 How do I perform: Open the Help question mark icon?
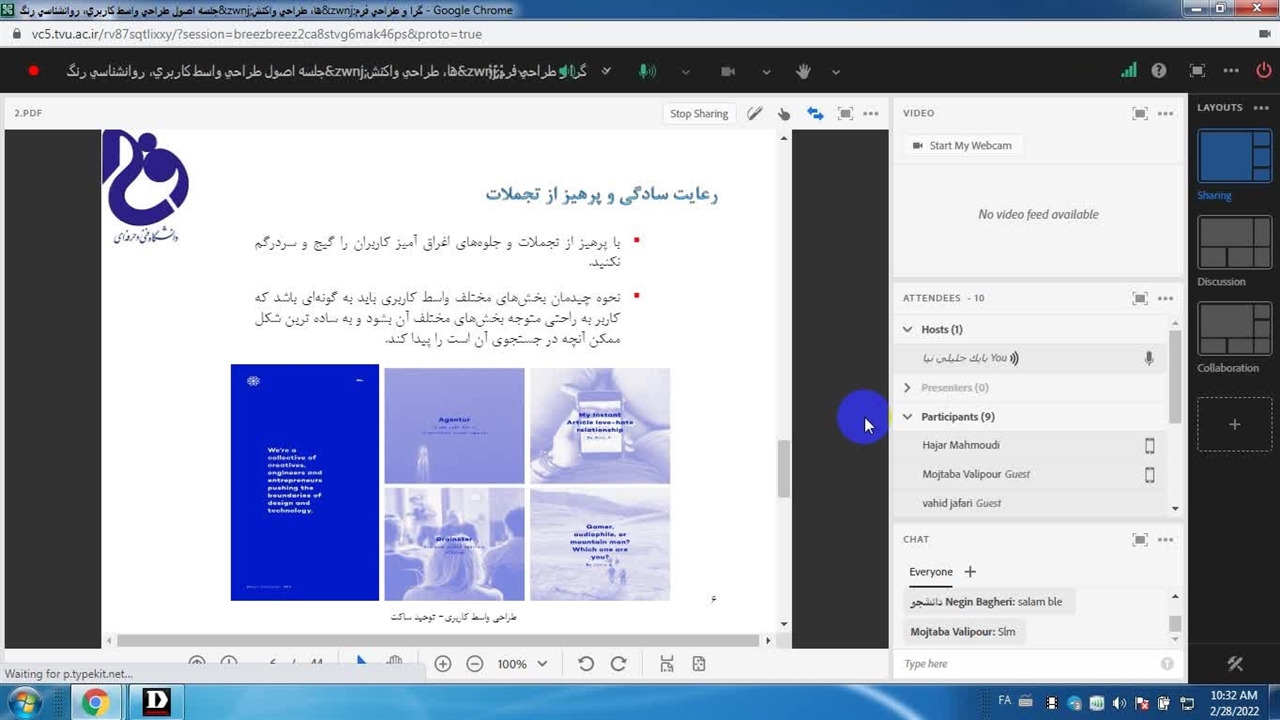[1159, 71]
